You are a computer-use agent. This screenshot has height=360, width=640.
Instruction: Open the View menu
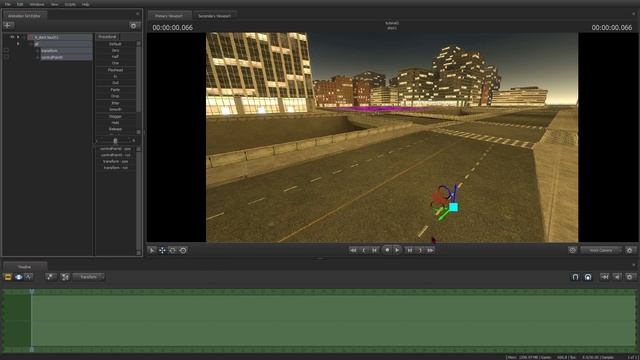tap(54, 4)
